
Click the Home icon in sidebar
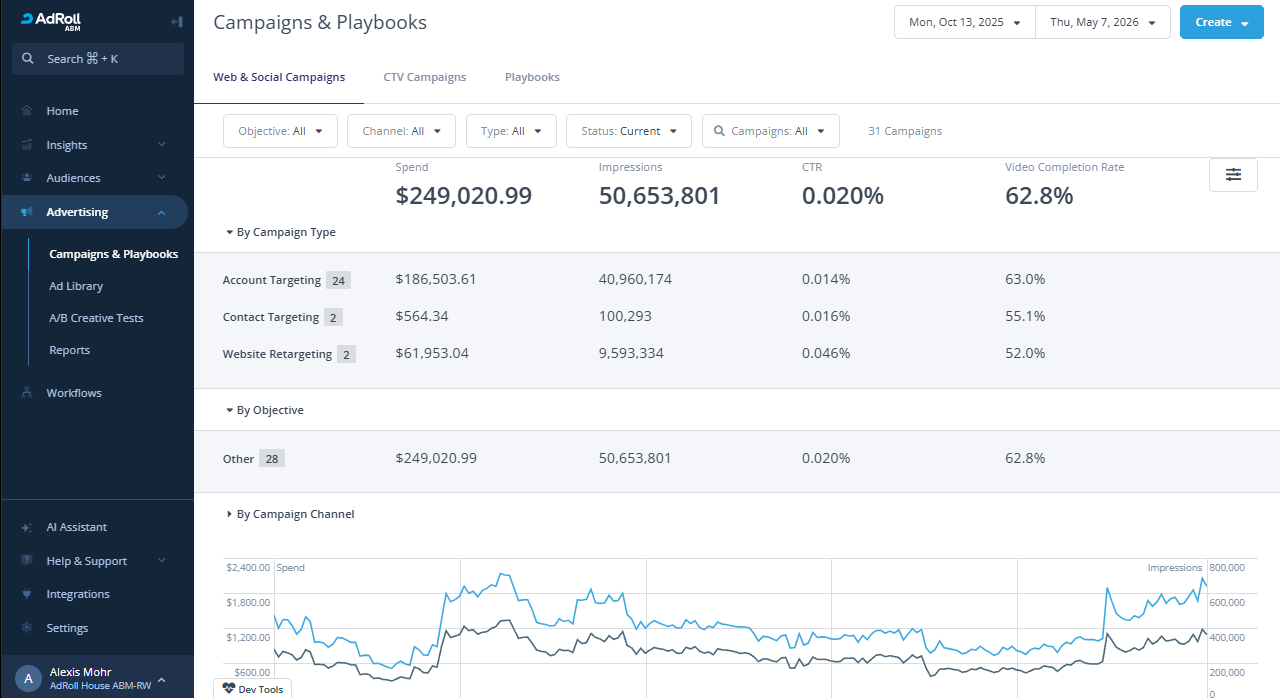[27, 111]
